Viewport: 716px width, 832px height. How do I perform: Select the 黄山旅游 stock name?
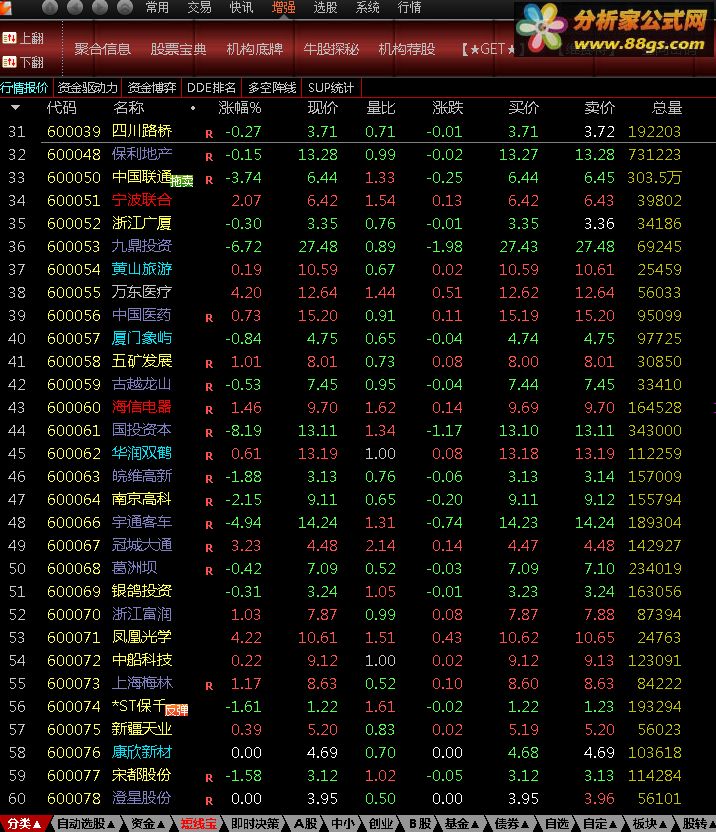142,269
